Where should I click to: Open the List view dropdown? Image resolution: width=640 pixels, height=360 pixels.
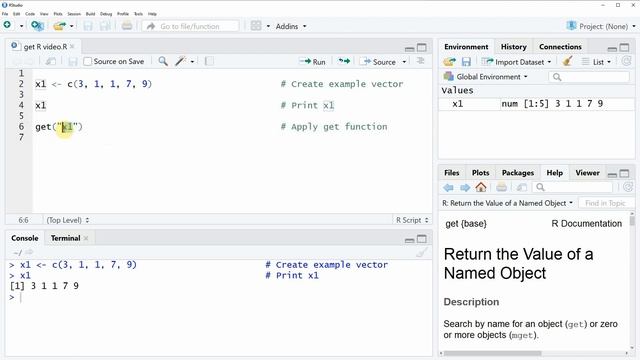click(x=596, y=62)
